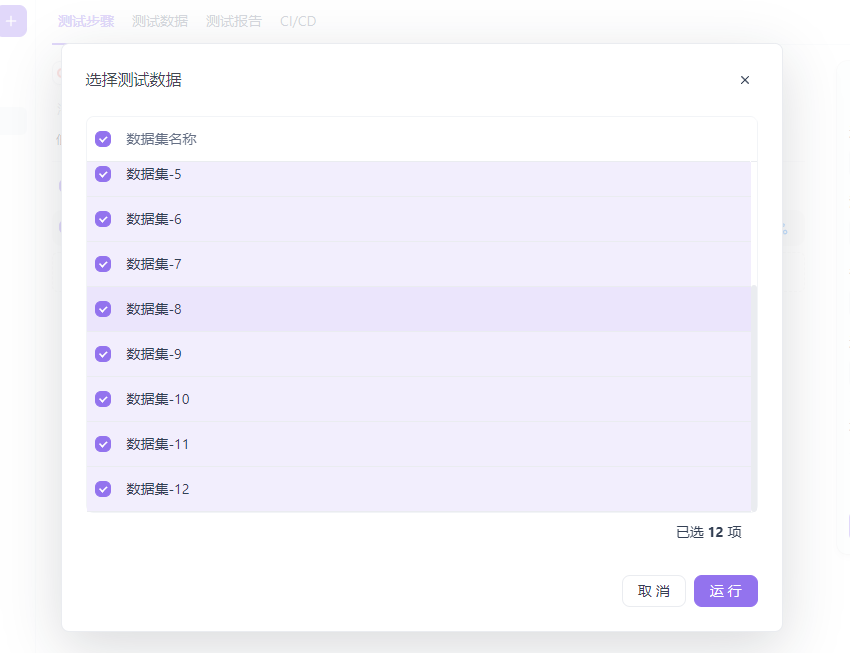Uncheck the 数据集-9 checkbox
Screen dimensions: 850x653
[103, 354]
